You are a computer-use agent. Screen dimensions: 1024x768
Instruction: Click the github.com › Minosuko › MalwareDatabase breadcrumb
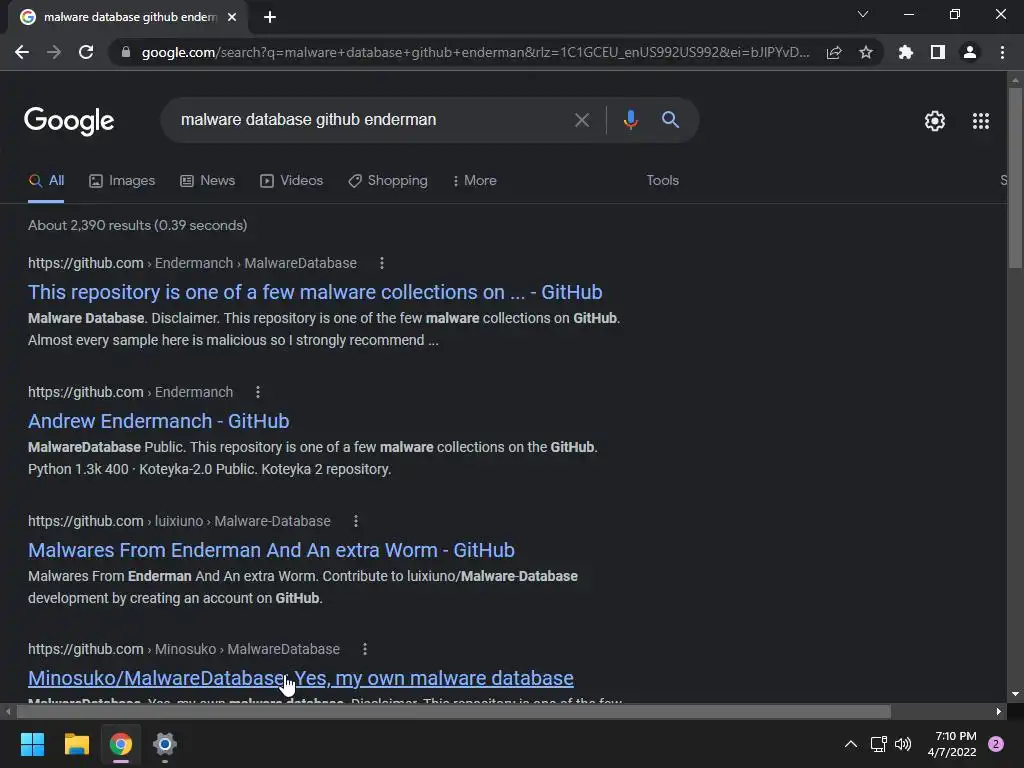[x=184, y=649]
